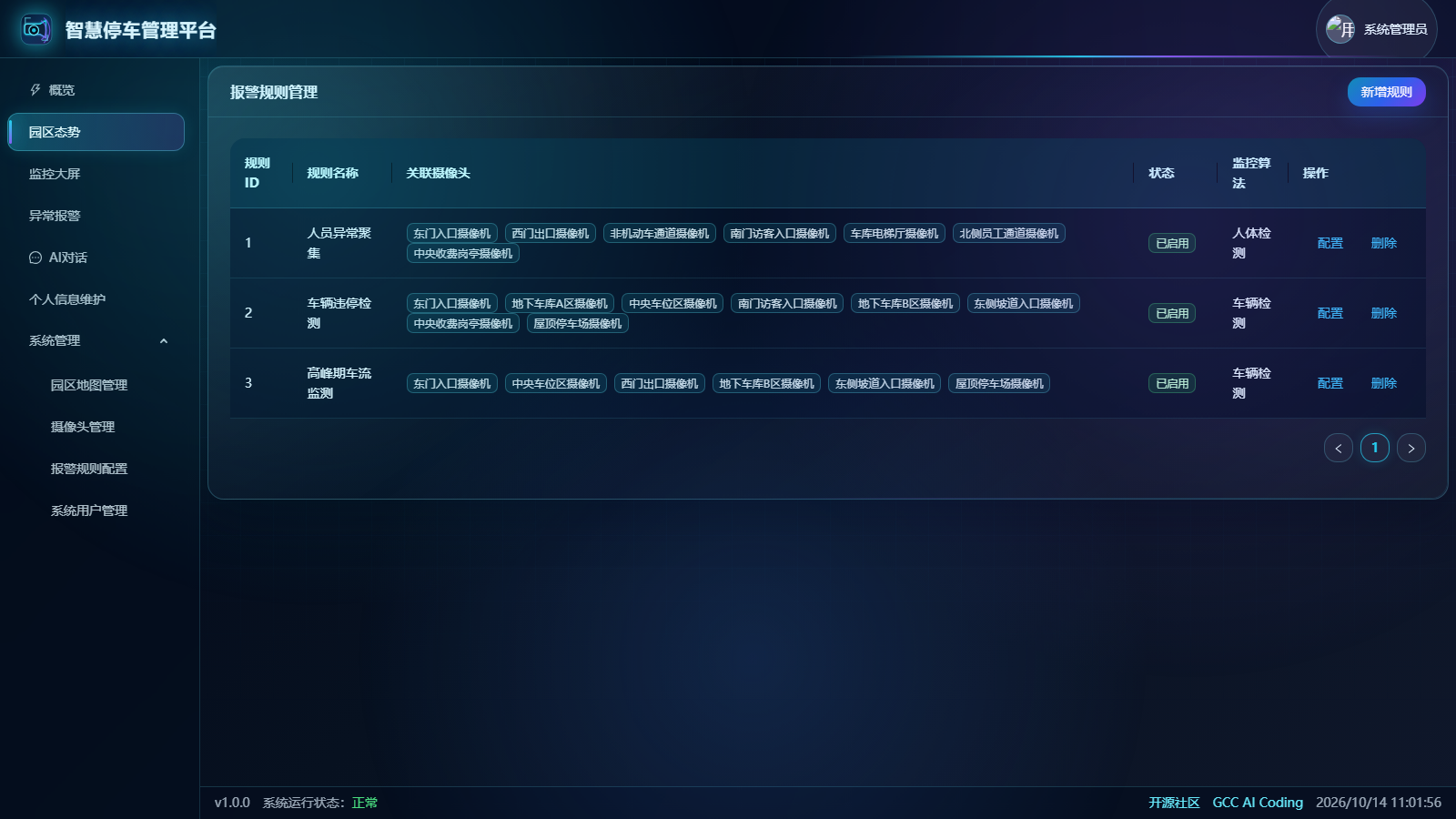The width and height of the screenshot is (1456, 819).
Task: Click 新增规则 button
Action: click(x=1386, y=92)
